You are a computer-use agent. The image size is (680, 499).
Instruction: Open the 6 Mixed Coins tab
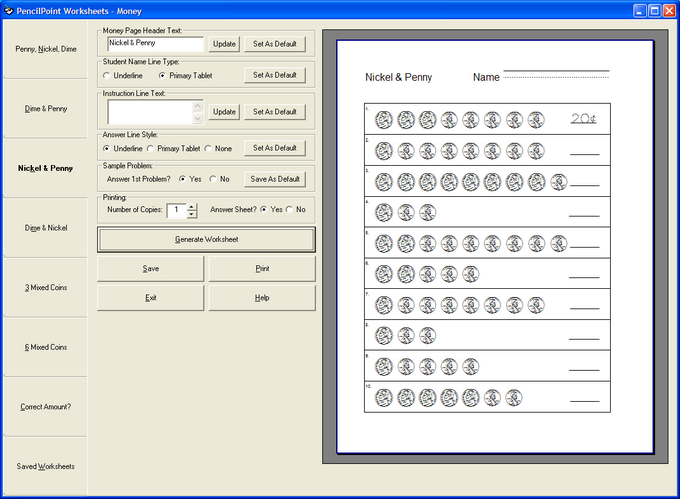coord(44,347)
